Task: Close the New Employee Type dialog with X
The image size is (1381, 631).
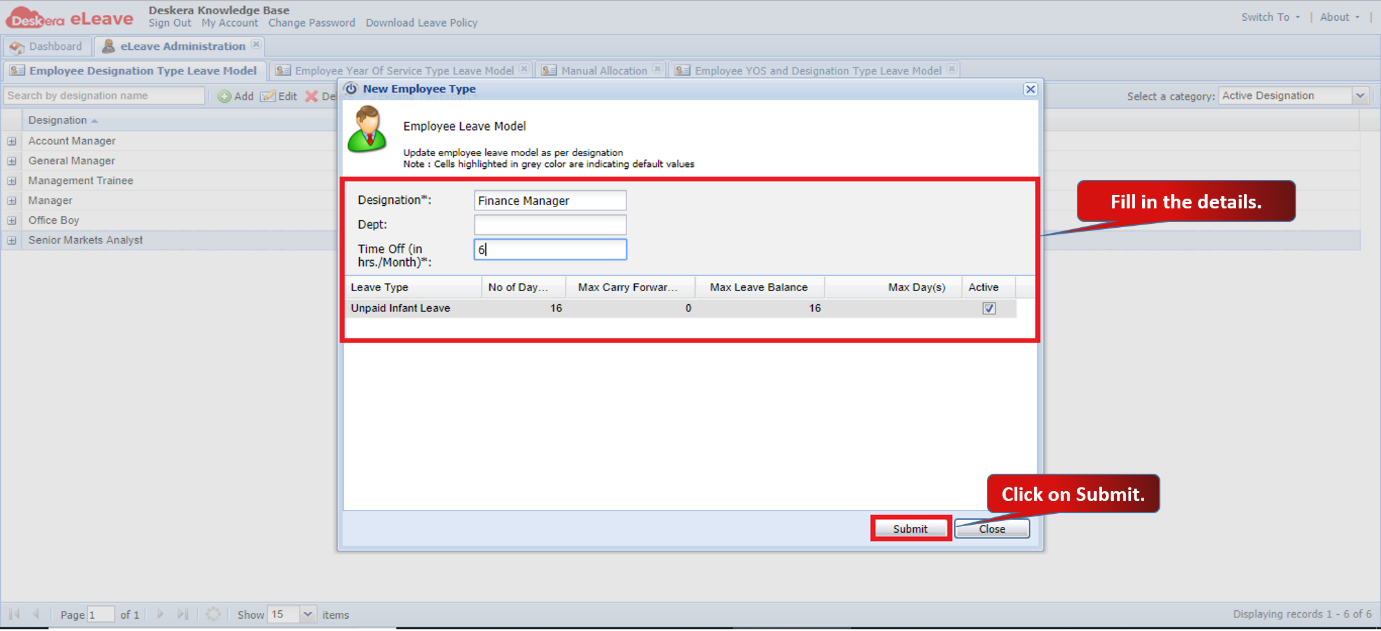Action: [1030, 89]
